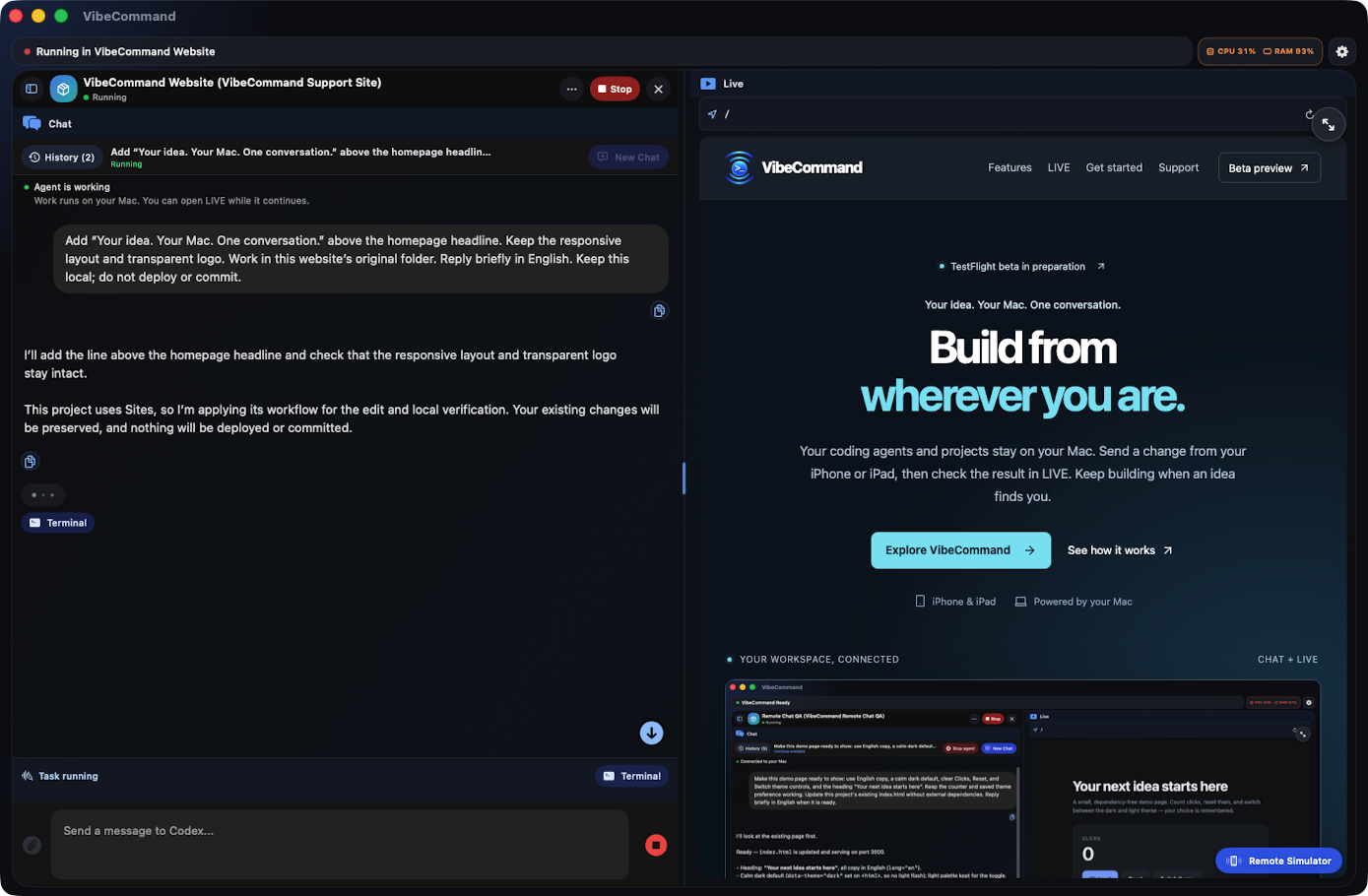Viewport: 1368px width, 896px height.
Task: Select the Live tab header
Action: [x=722, y=84]
